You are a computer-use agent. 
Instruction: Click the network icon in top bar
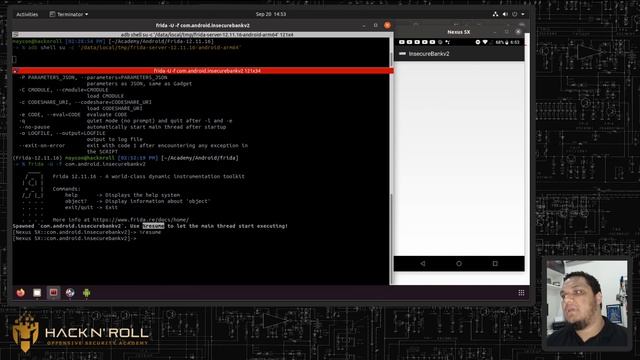[496, 14]
